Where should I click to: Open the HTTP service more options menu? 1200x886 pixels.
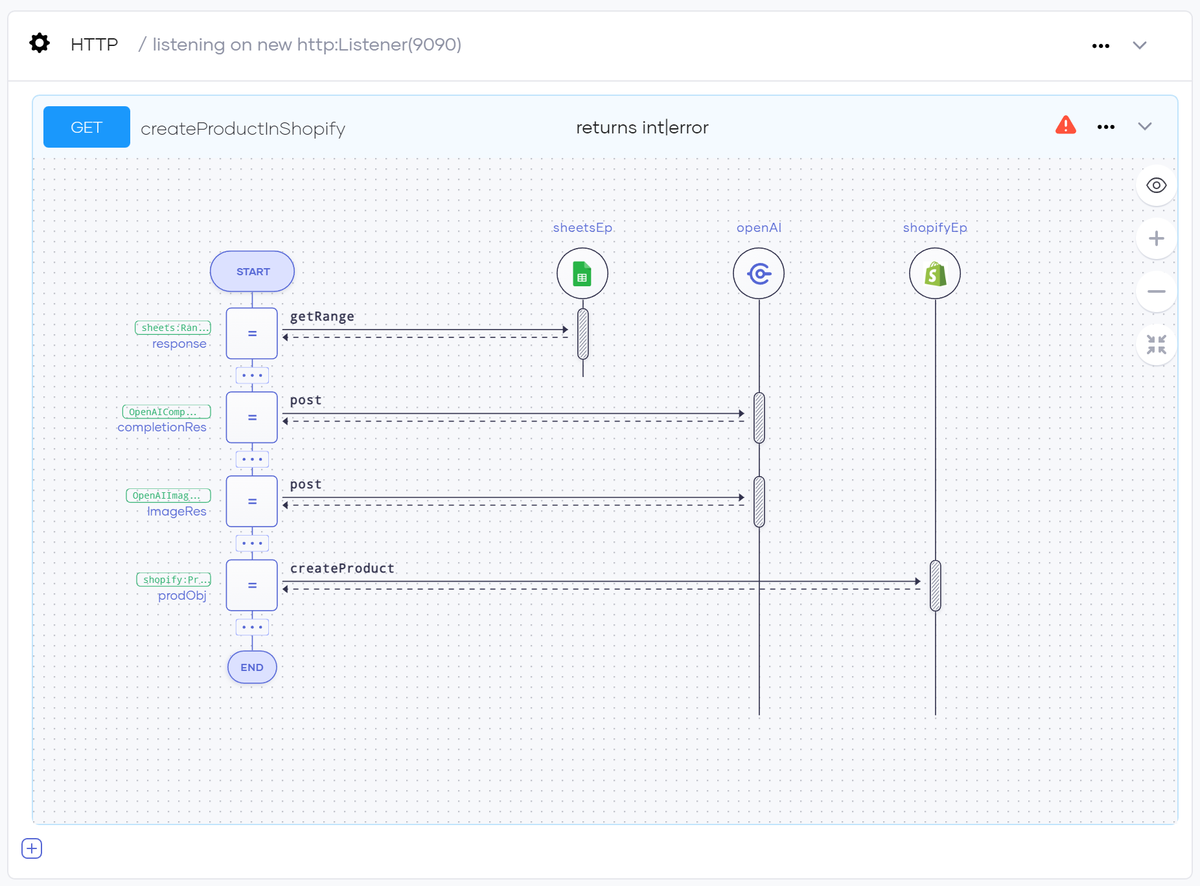tap(1101, 45)
